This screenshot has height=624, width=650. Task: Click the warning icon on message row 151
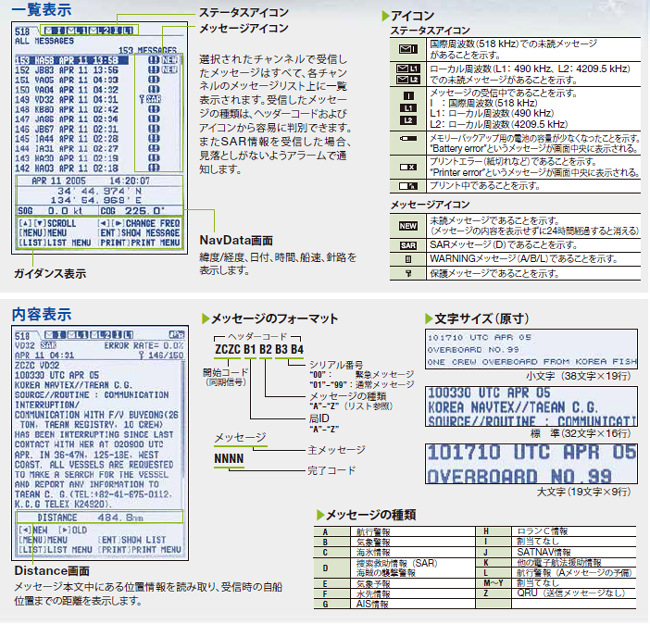pos(154,80)
